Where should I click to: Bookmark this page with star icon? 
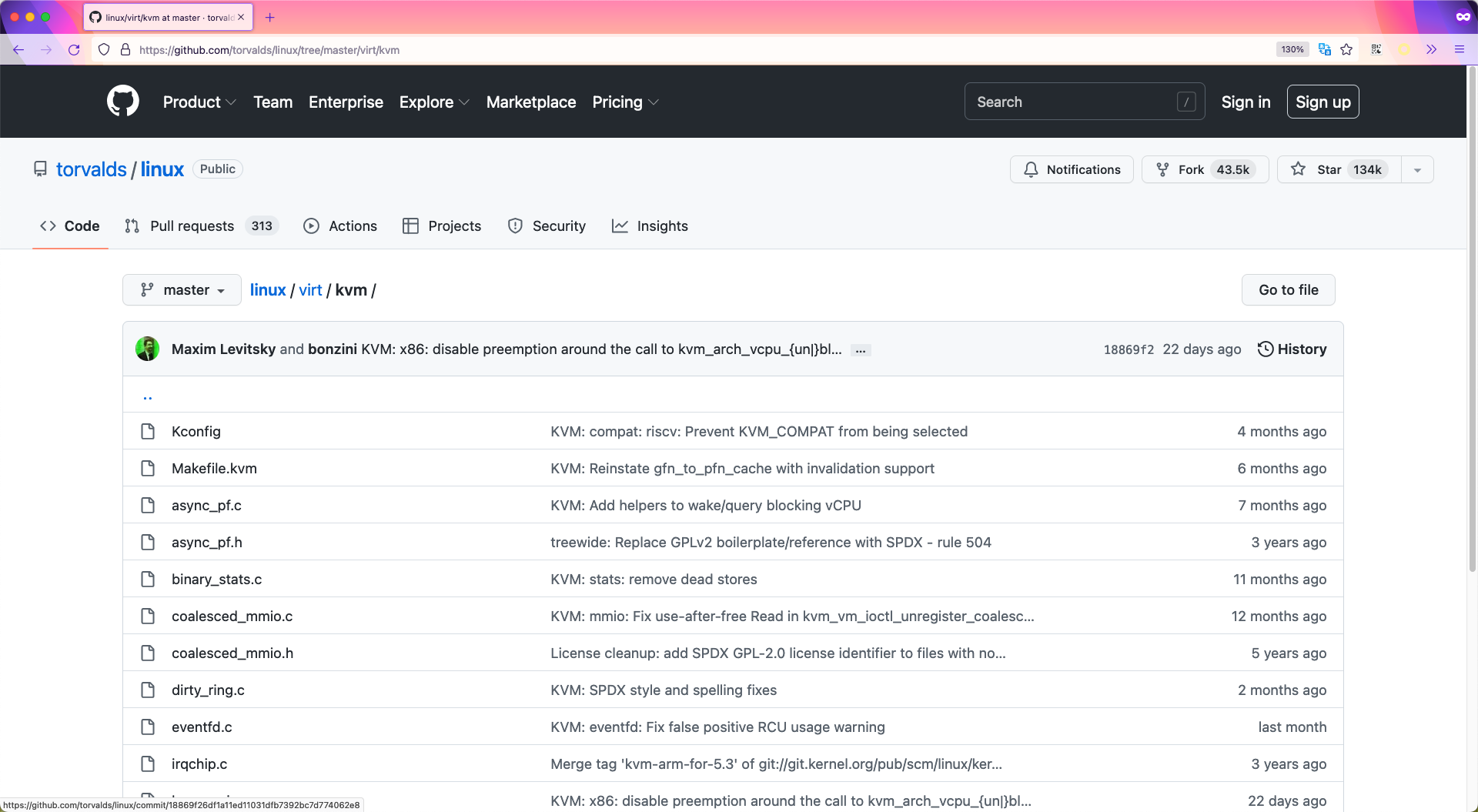point(1346,50)
